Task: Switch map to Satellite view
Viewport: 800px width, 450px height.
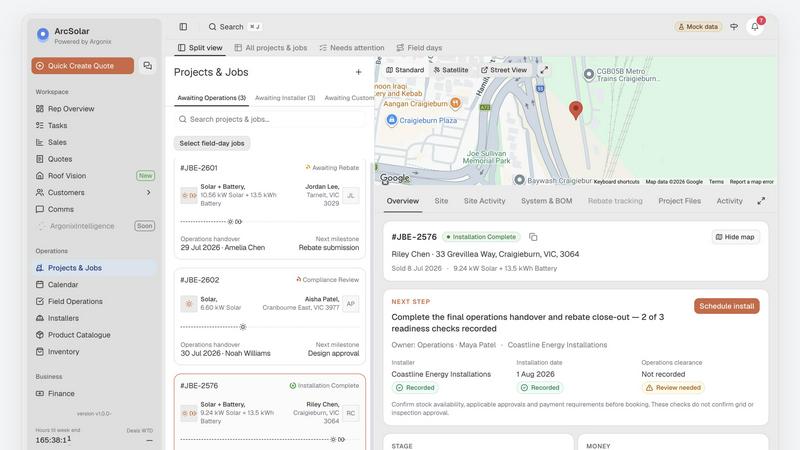Action: pos(451,70)
